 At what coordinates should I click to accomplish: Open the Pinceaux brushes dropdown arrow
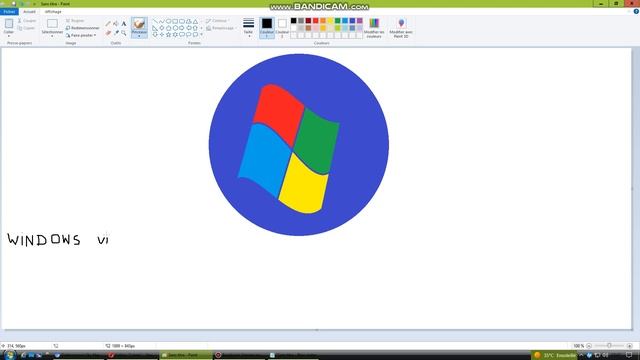[139, 36]
